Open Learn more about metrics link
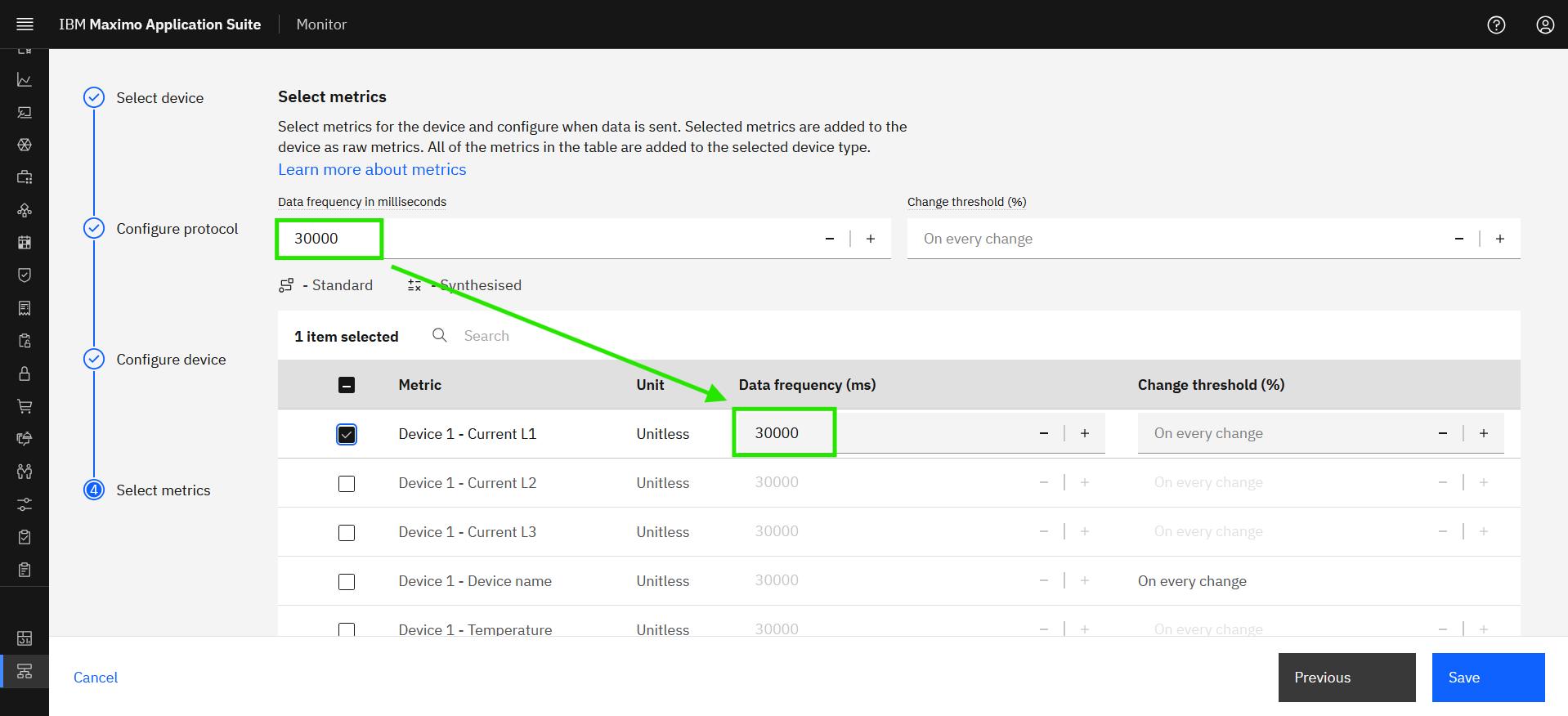Image resolution: width=1568 pixels, height=716 pixels. [x=372, y=169]
